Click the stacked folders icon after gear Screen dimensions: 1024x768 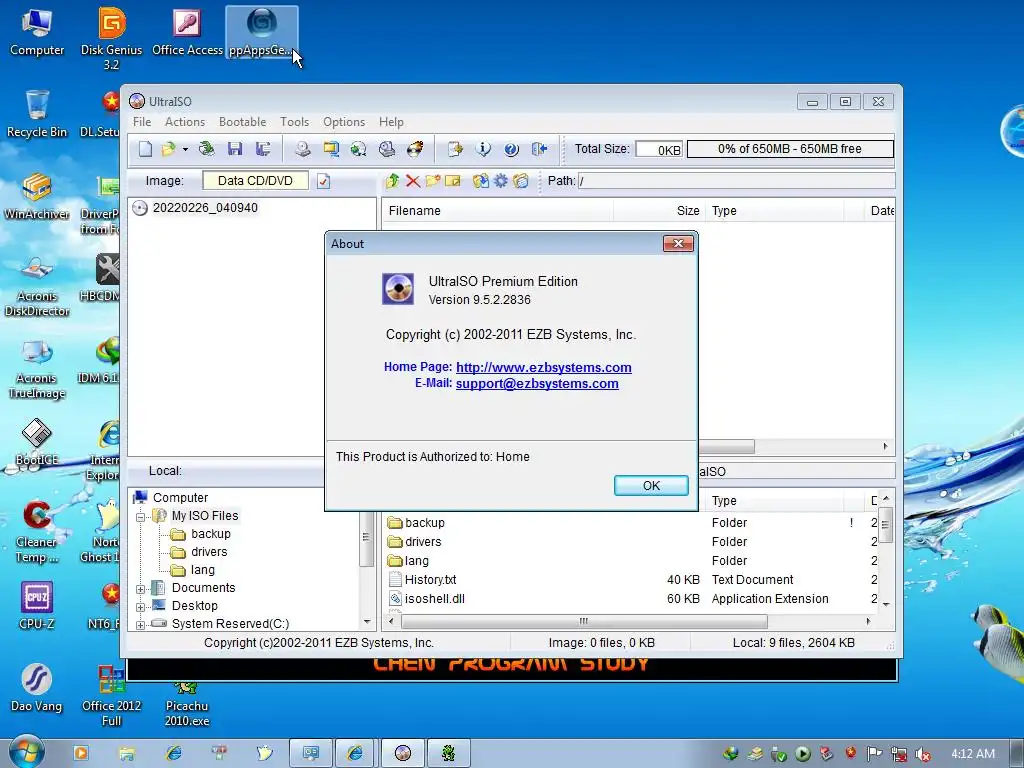click(x=520, y=181)
